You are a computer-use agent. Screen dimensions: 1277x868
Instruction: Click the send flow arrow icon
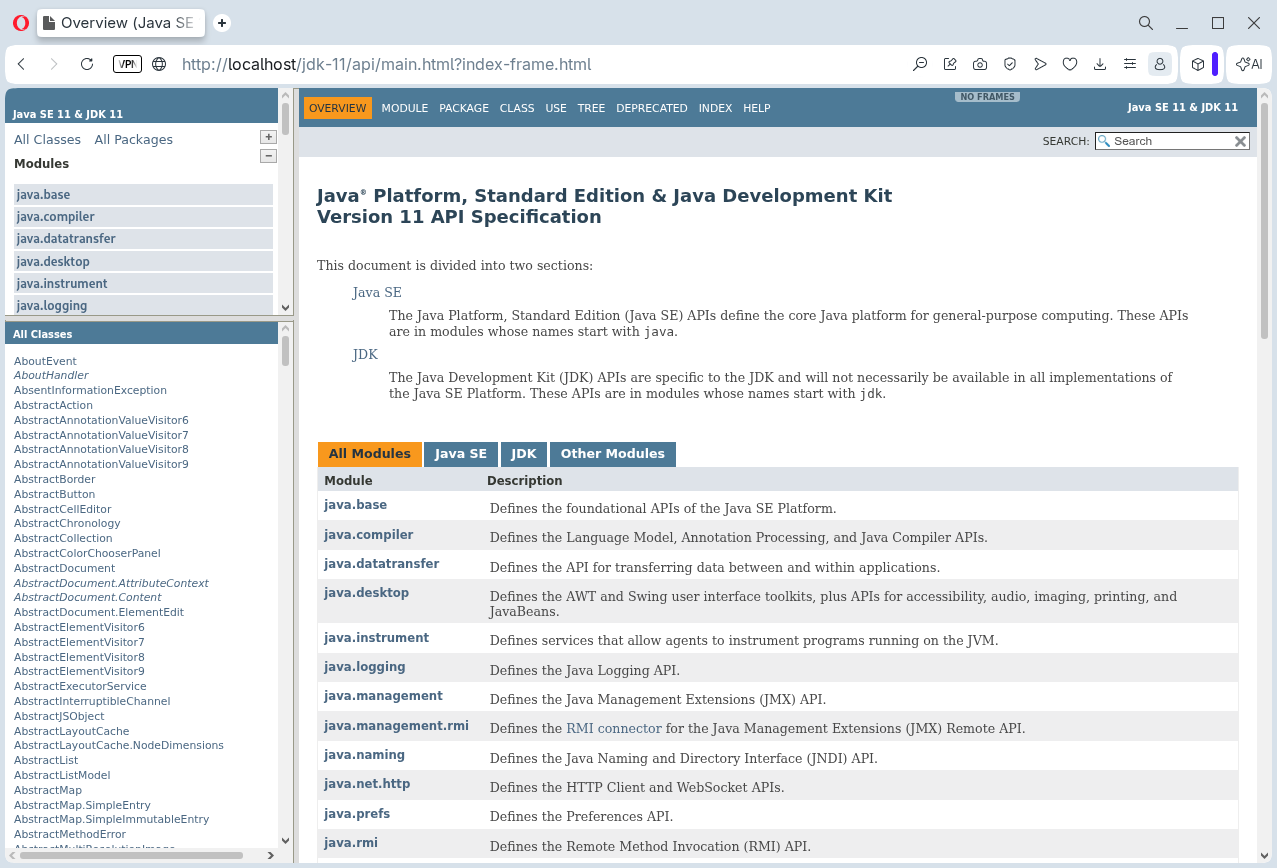pyautogui.click(x=1040, y=64)
